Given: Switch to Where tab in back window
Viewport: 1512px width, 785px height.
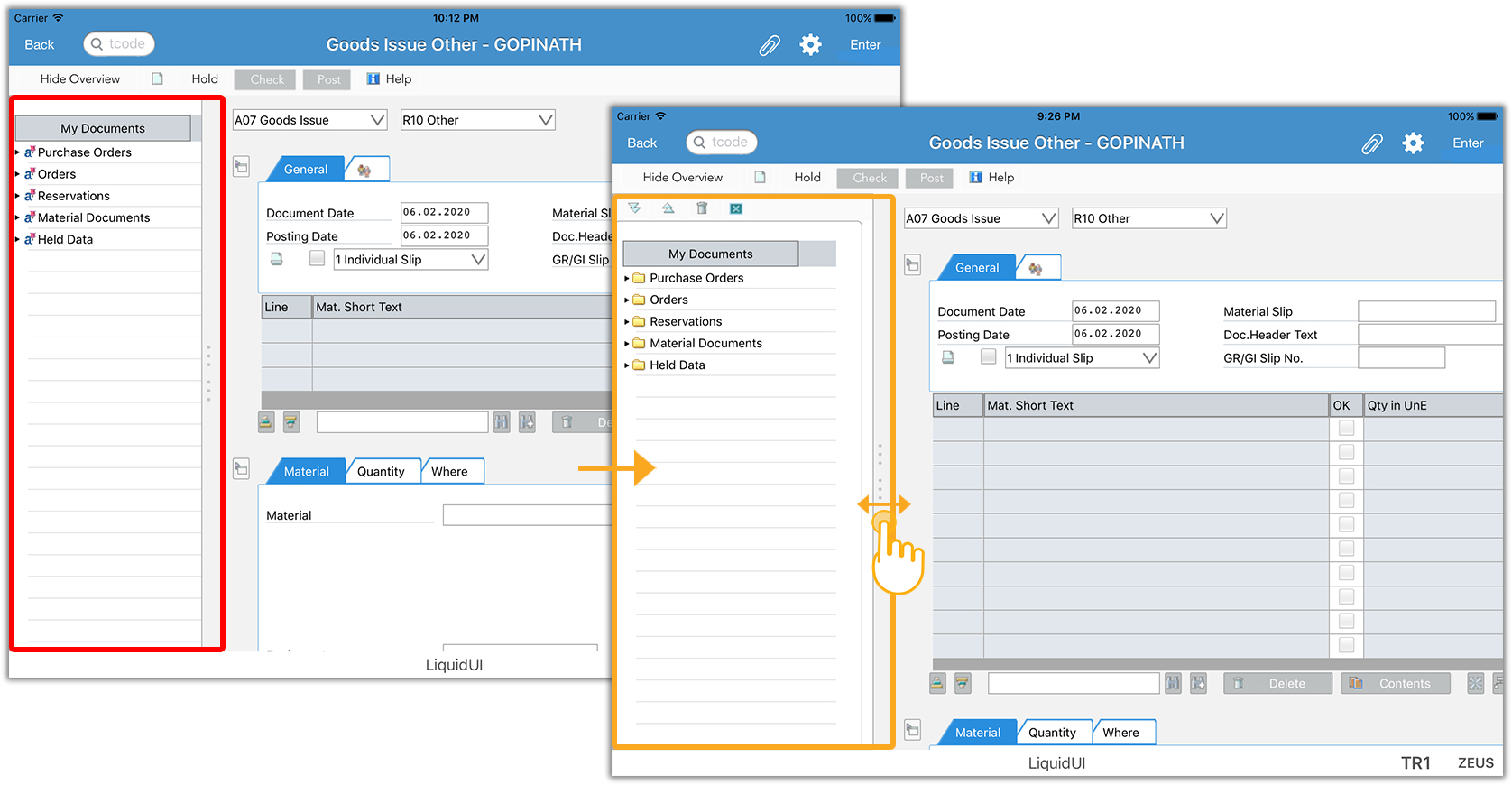Looking at the screenshot, I should 449,472.
